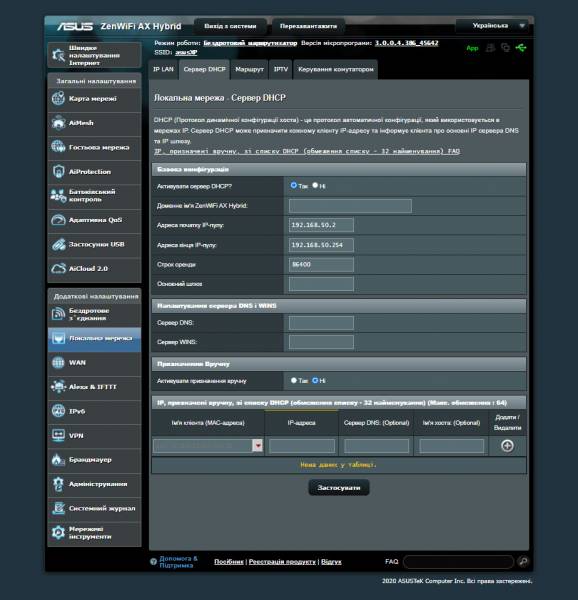Click the Вихід з системи logout button
Screen dimensions: 578x600
(x=230, y=26)
